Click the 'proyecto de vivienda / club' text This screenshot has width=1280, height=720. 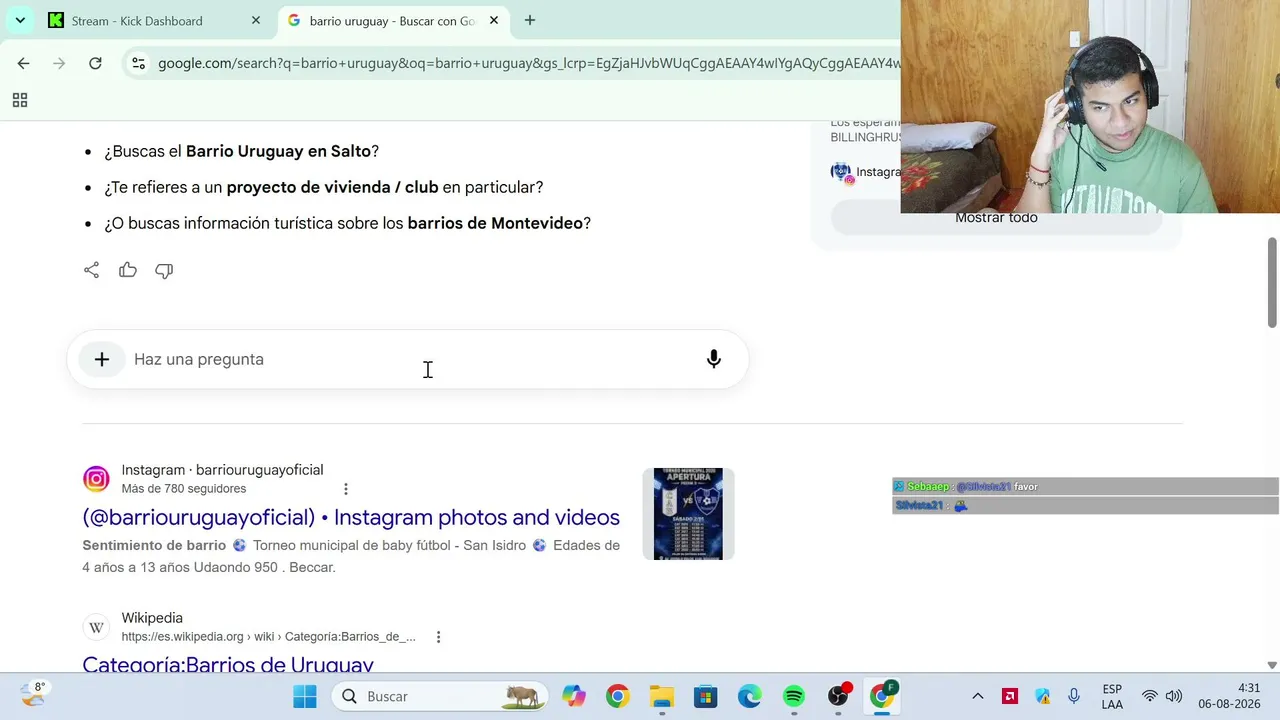[332, 187]
